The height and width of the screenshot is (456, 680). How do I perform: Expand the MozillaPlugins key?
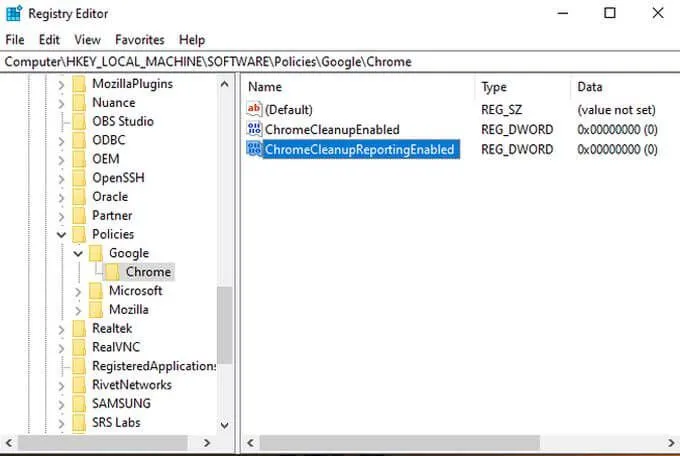(61, 85)
